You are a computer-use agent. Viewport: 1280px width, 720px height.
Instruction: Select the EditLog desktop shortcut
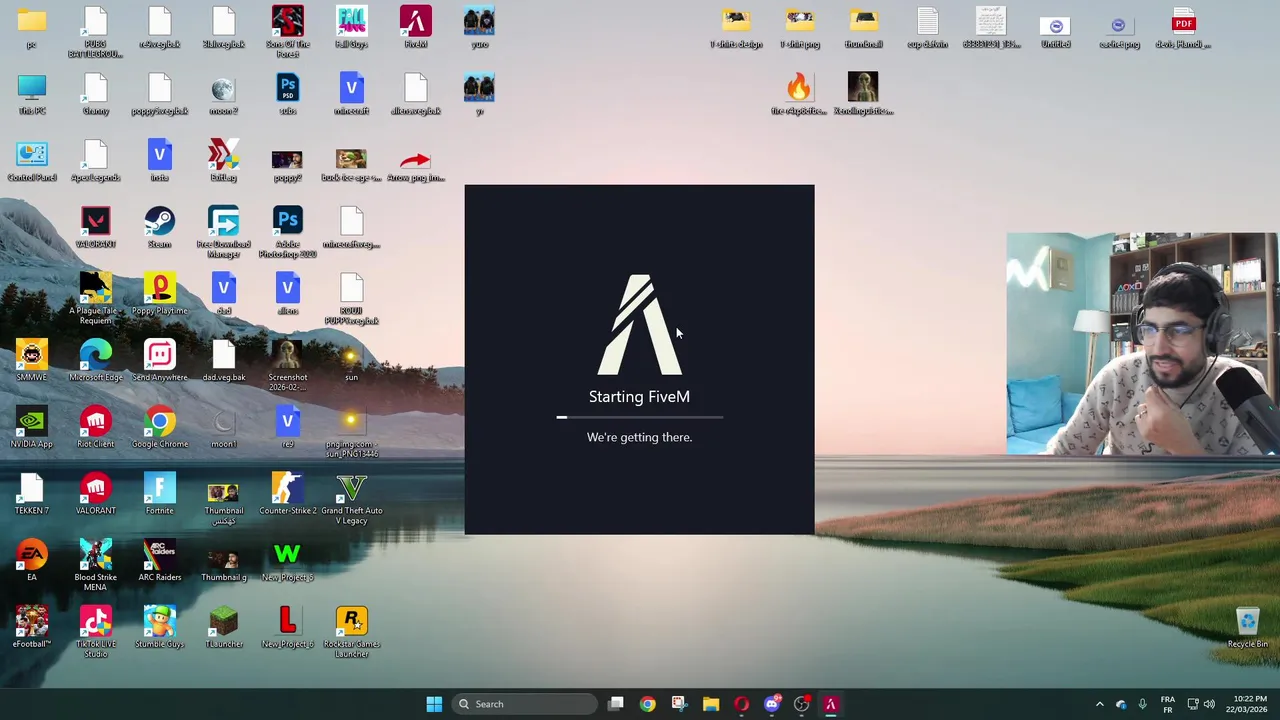pyautogui.click(x=223, y=161)
